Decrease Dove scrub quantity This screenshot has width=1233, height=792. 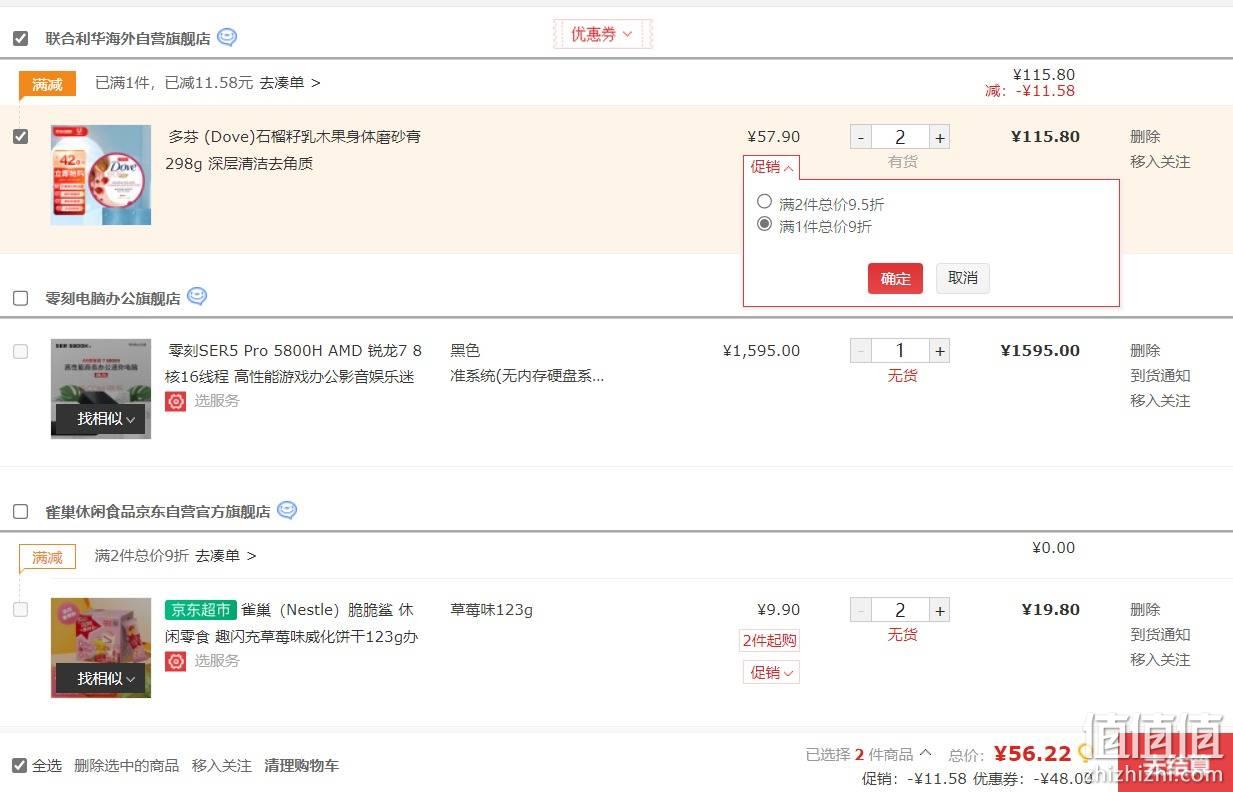tap(860, 137)
